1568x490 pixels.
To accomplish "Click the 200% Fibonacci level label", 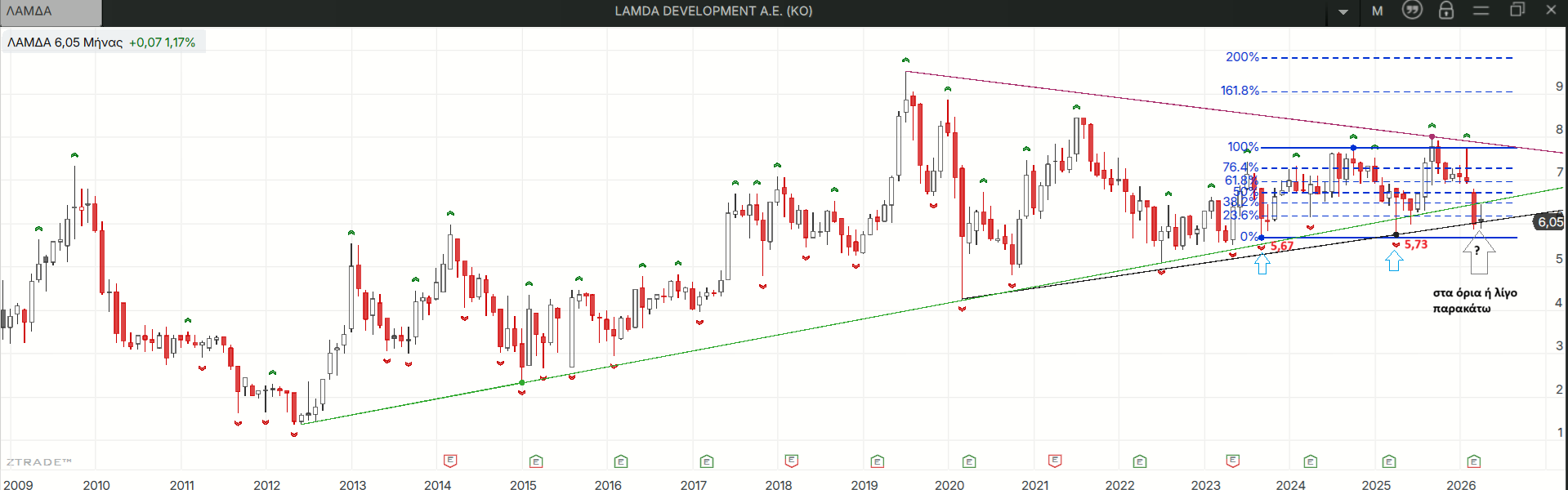I will [1242, 57].
